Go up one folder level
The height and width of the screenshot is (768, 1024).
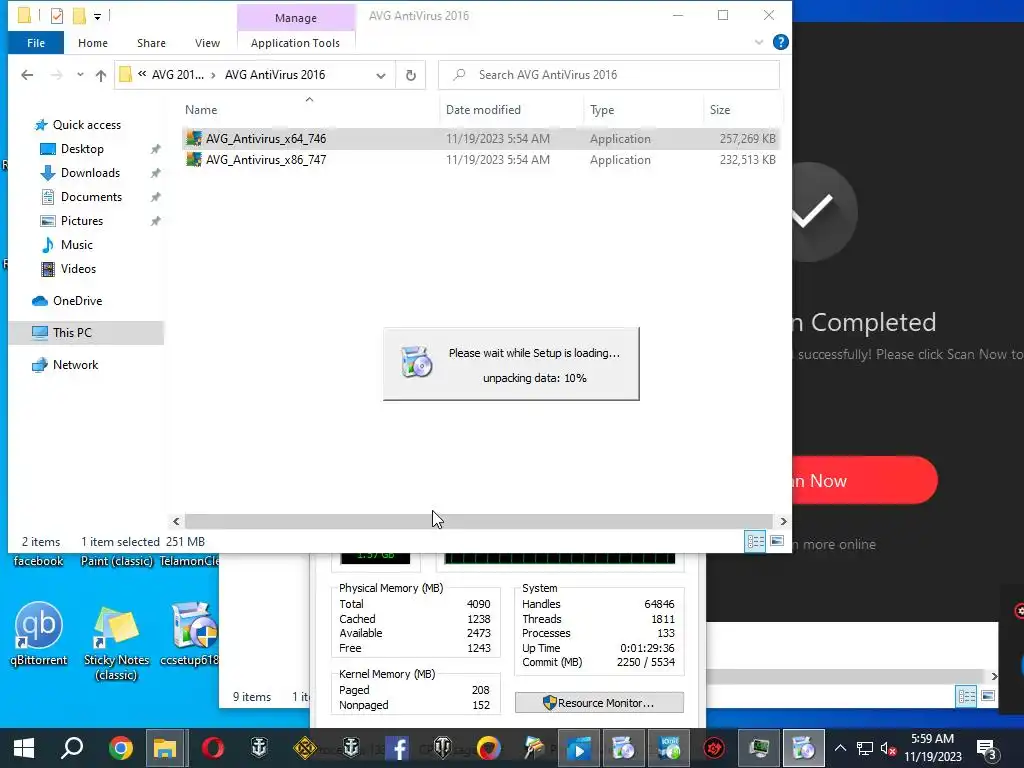pos(101,75)
